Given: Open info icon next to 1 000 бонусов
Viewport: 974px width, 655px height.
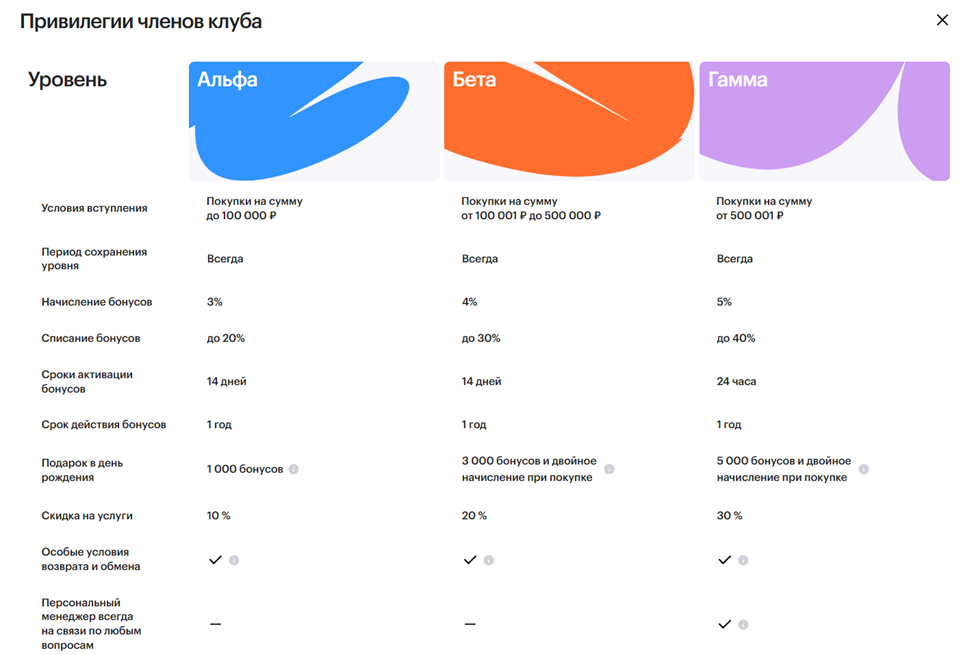Looking at the screenshot, I should pos(294,469).
